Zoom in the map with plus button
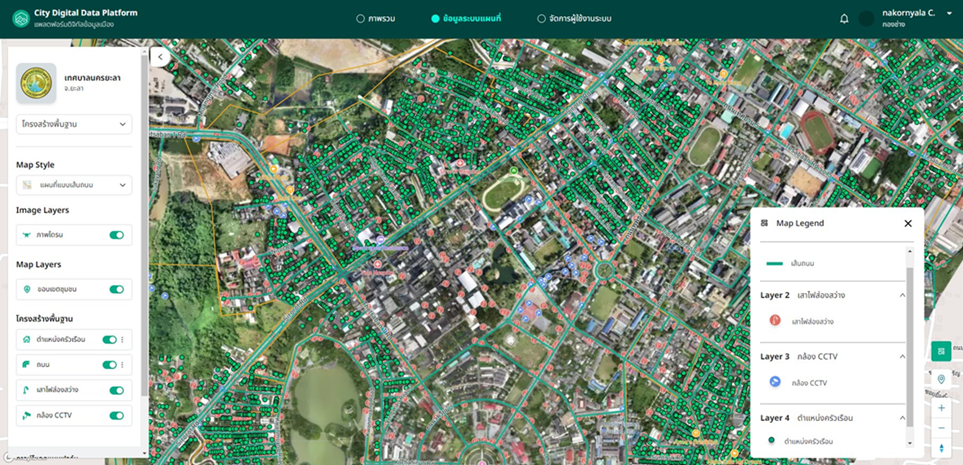This screenshot has width=963, height=465. [940, 408]
